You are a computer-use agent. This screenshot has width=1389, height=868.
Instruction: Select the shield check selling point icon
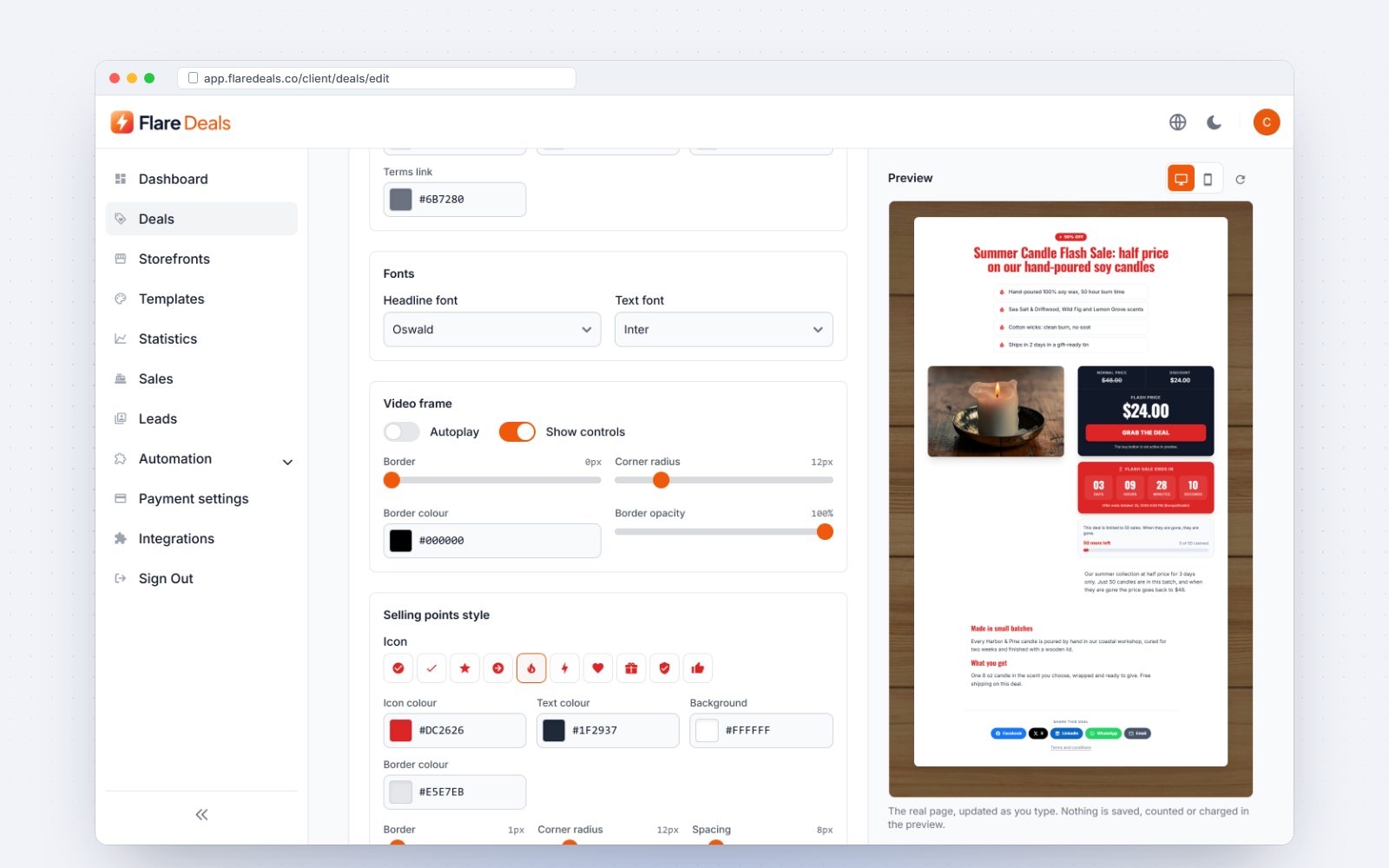pyautogui.click(x=664, y=668)
